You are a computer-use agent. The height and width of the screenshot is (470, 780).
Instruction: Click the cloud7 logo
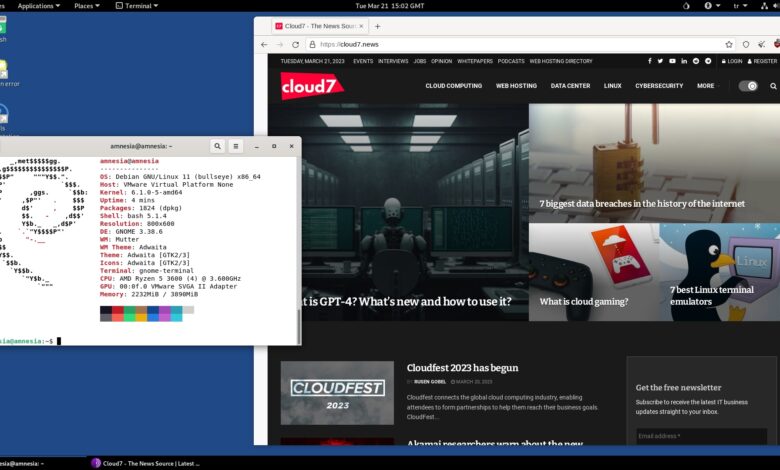tap(311, 86)
